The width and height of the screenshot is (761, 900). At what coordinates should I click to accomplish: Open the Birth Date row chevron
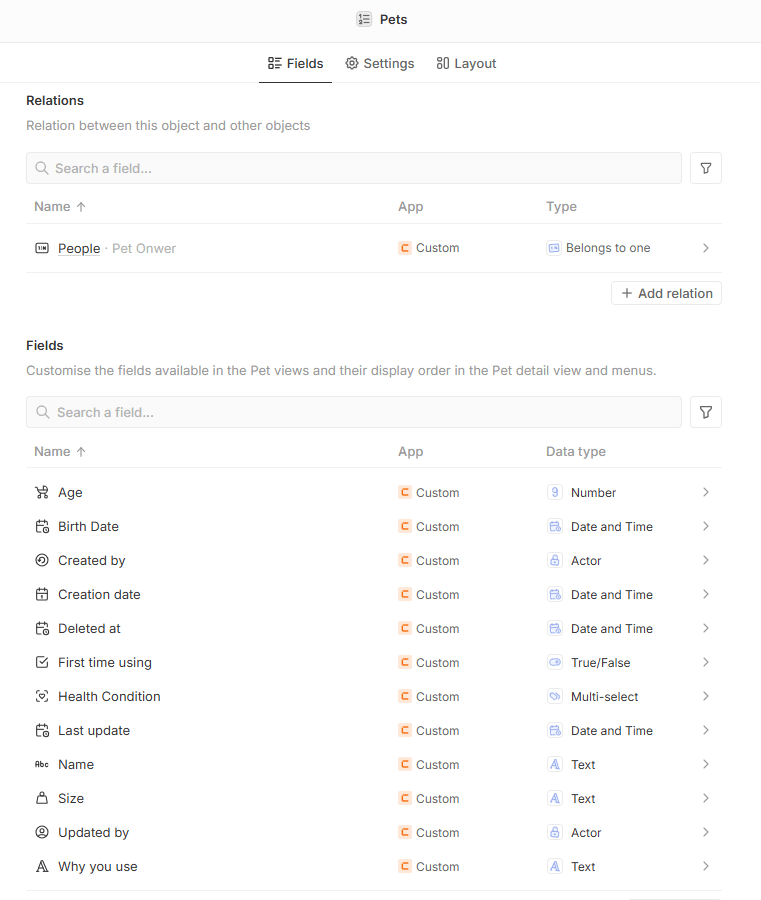706,526
